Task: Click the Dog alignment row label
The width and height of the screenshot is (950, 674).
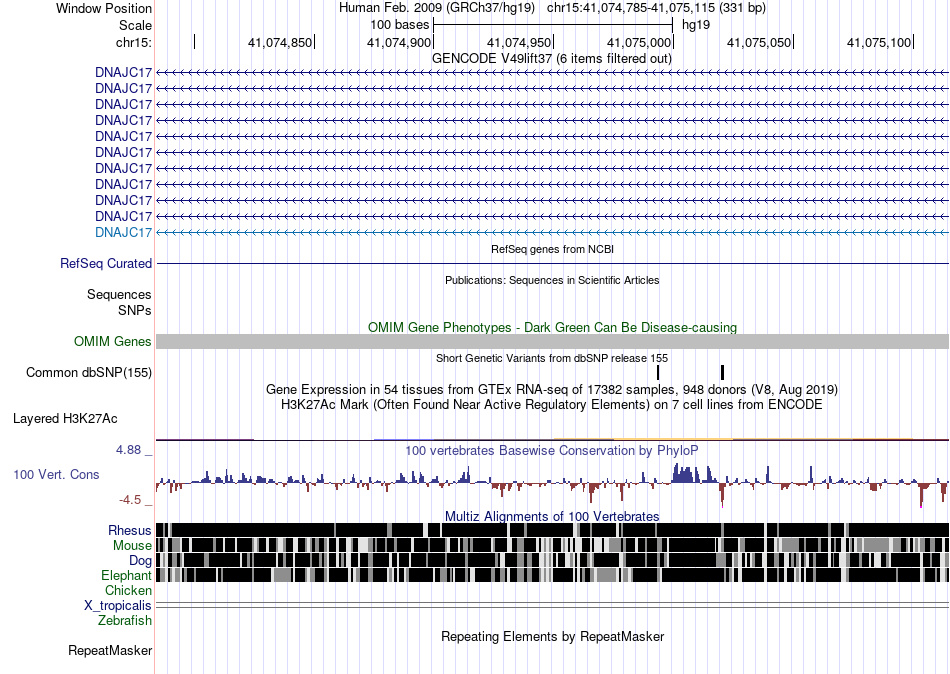Action: coord(140,561)
